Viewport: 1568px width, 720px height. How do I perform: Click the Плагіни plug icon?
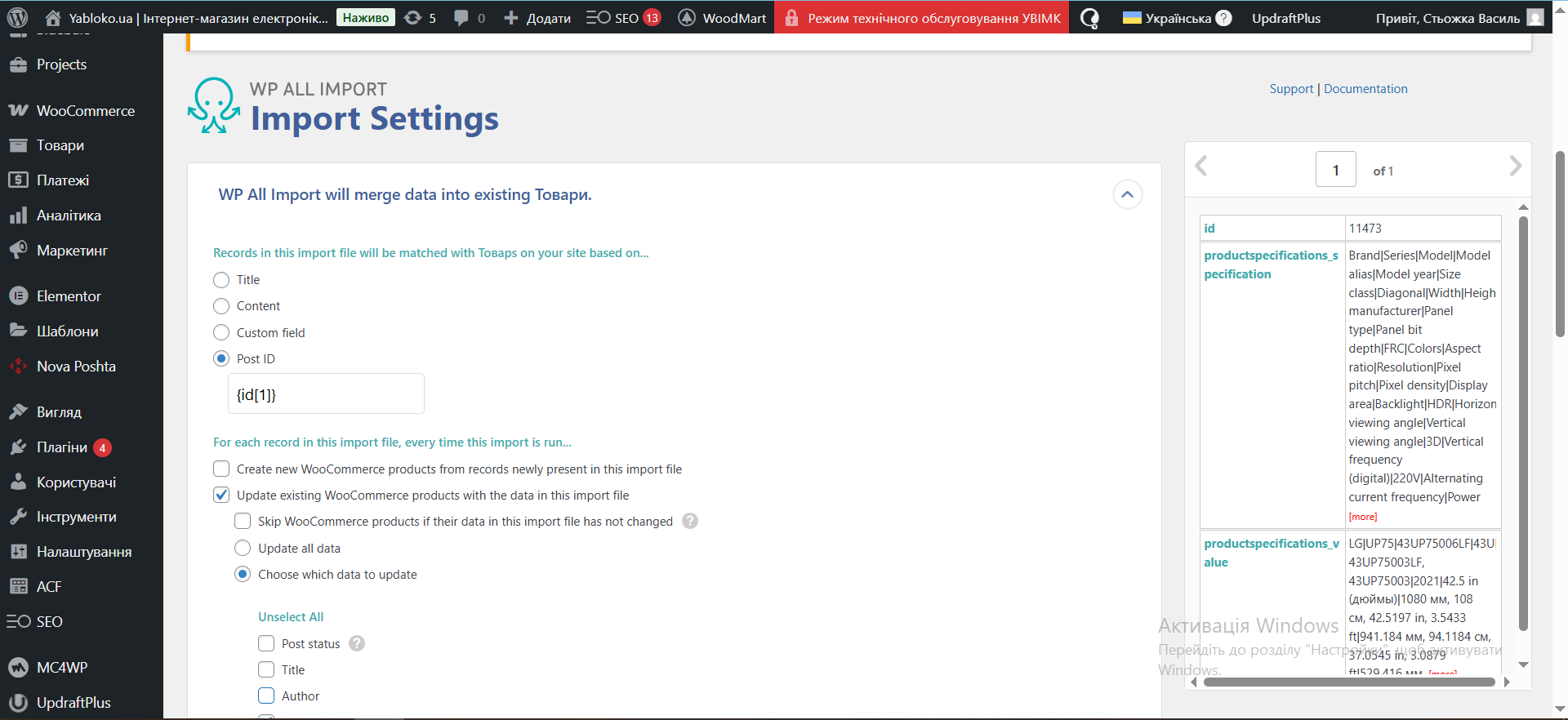(19, 447)
